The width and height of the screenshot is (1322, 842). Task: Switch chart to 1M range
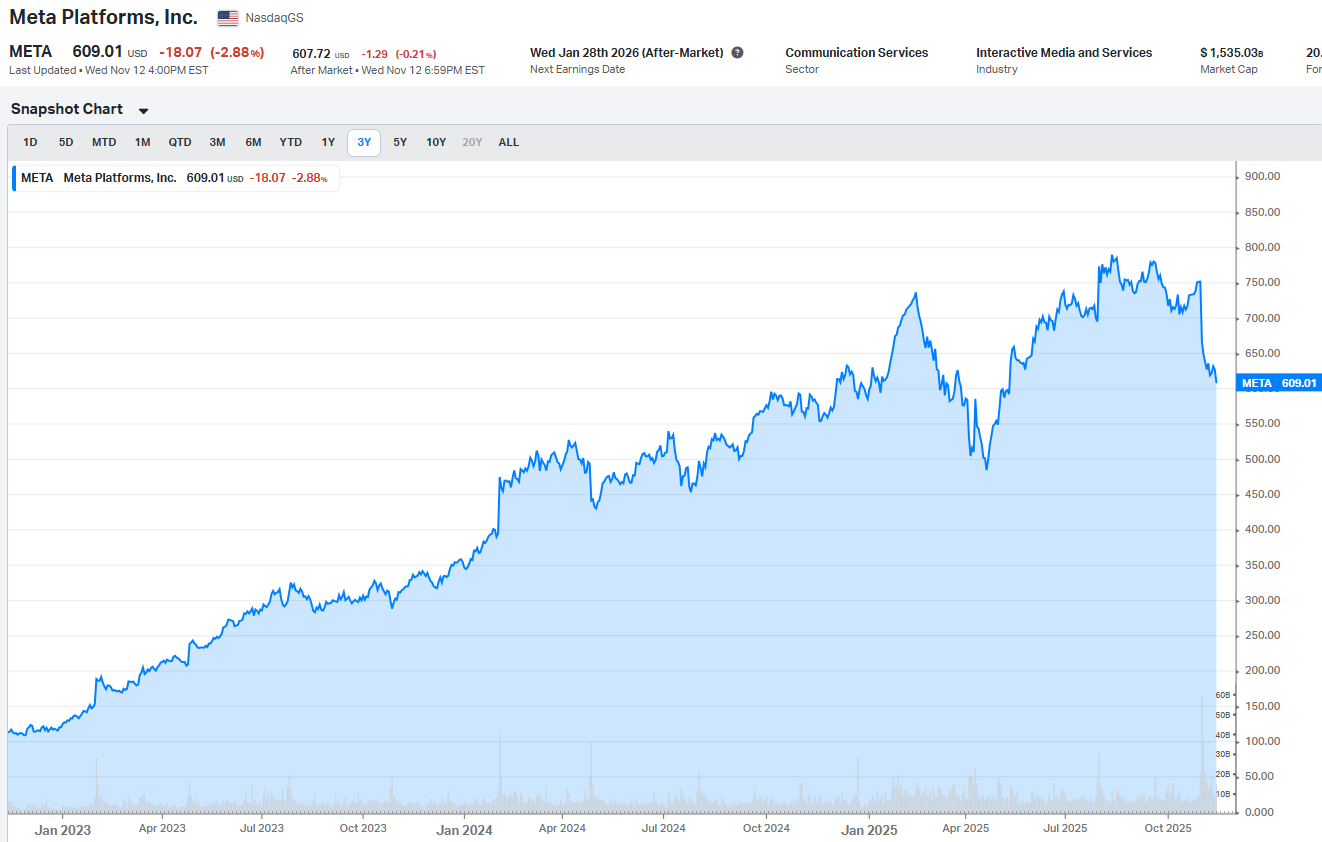(143, 142)
